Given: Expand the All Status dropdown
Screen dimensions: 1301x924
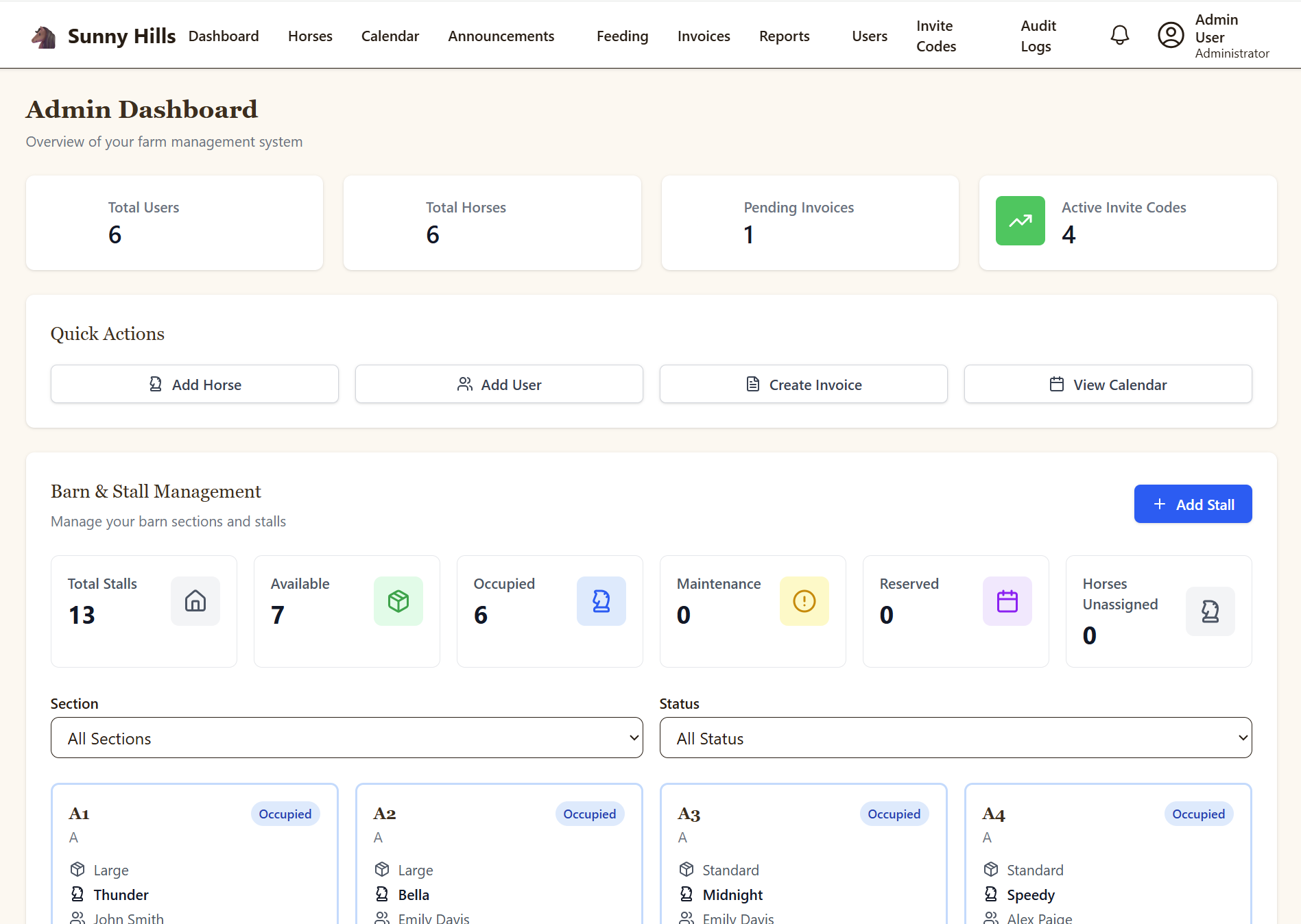Looking at the screenshot, I should 956,738.
